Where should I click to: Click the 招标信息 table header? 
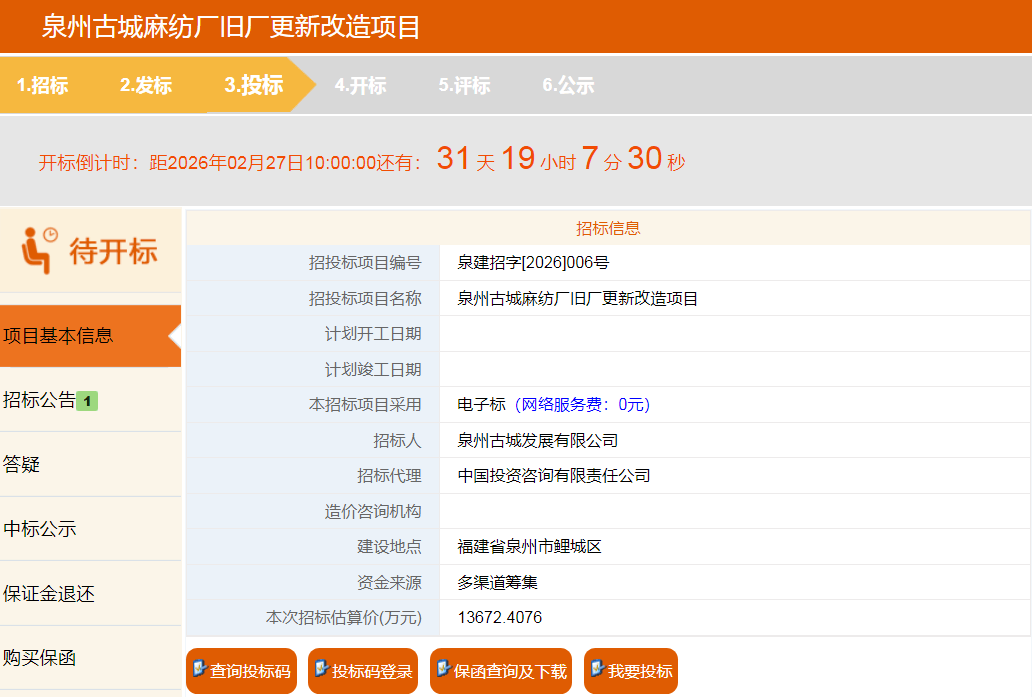(608, 228)
